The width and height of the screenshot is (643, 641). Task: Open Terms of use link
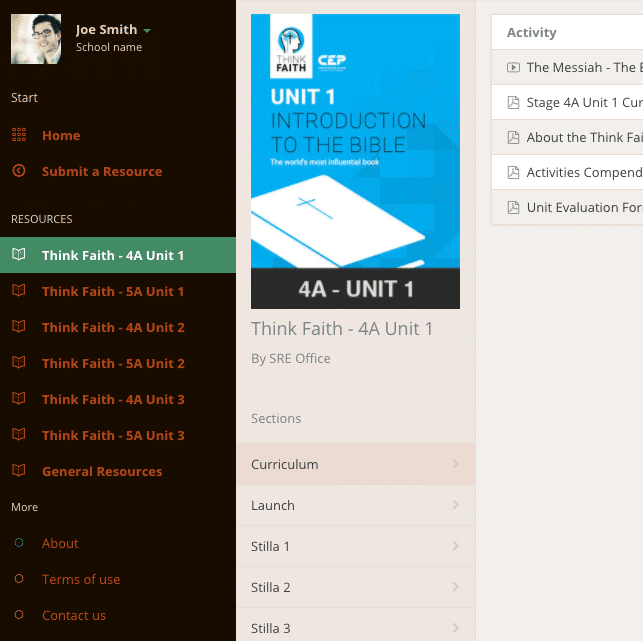tap(81, 579)
